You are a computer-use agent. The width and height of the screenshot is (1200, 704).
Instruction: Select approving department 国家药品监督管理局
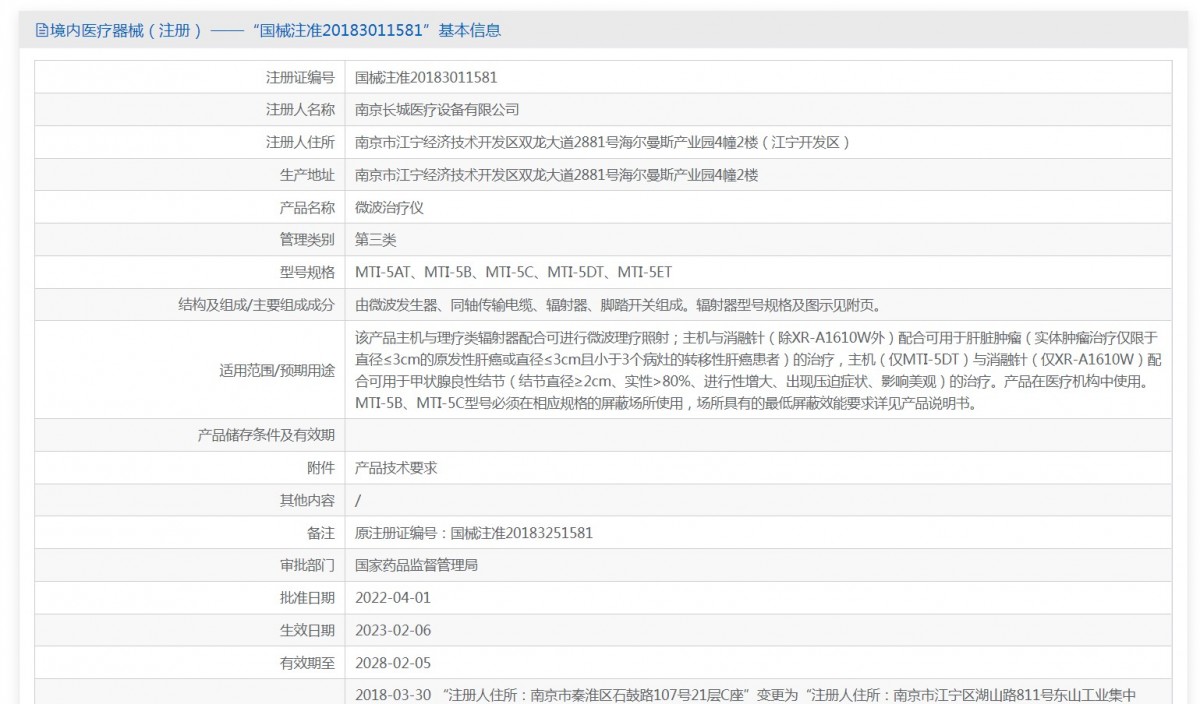click(x=417, y=565)
